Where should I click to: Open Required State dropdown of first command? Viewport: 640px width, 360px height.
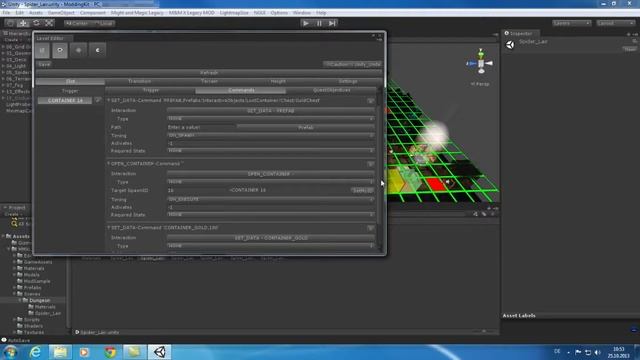(271, 151)
